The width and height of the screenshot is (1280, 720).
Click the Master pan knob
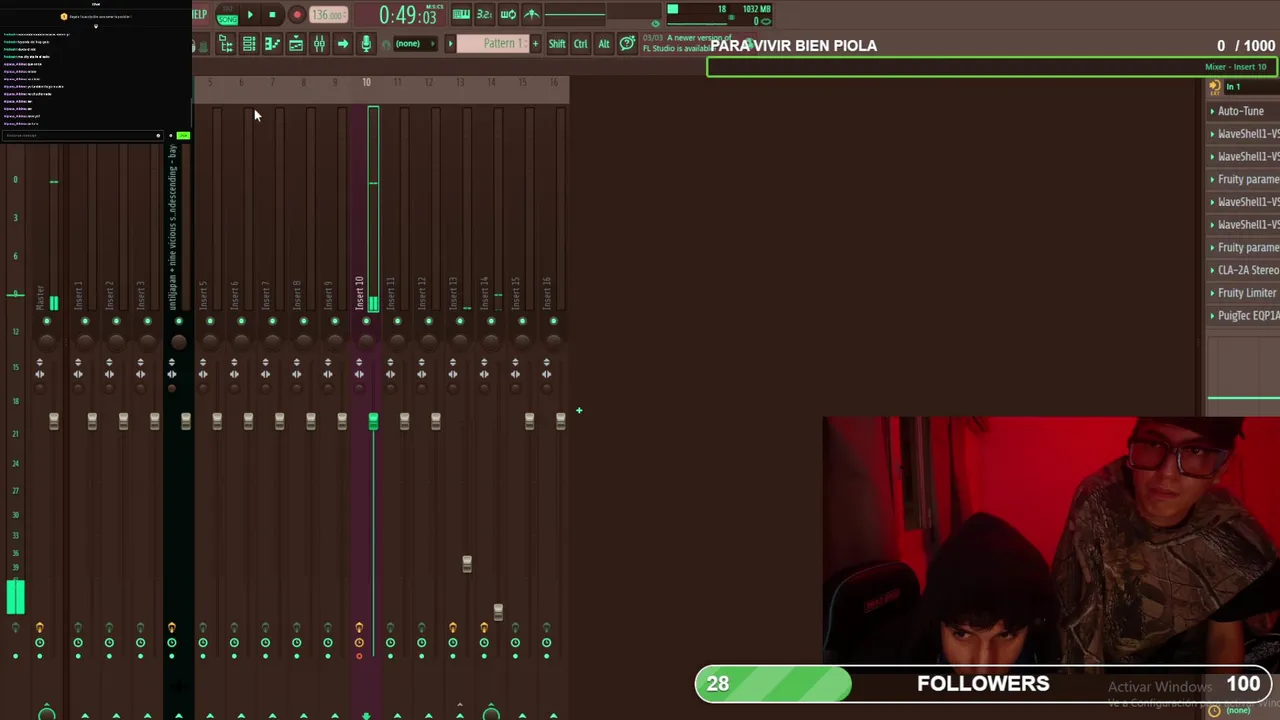point(47,342)
